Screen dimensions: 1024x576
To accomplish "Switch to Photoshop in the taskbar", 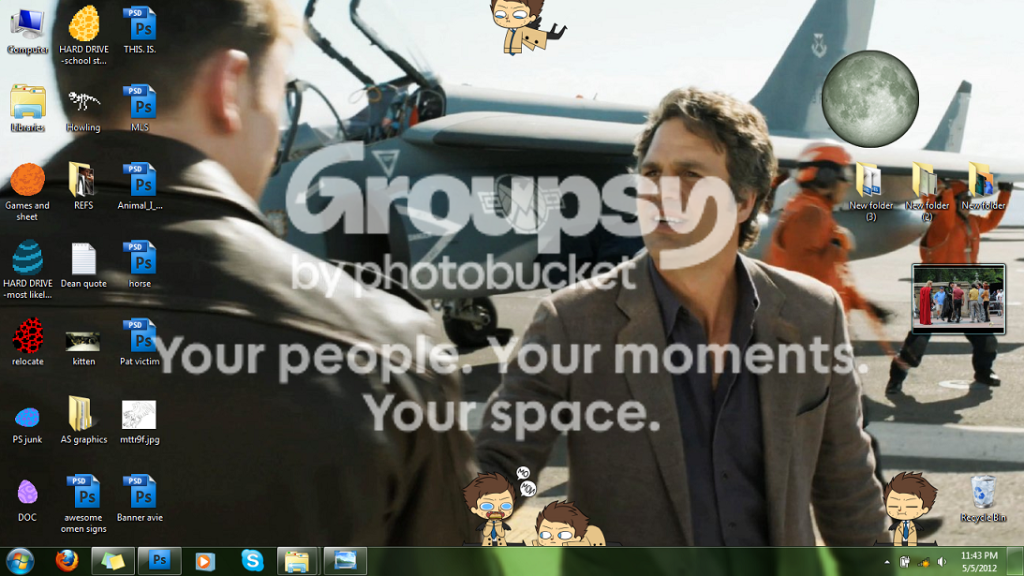I will pos(159,561).
